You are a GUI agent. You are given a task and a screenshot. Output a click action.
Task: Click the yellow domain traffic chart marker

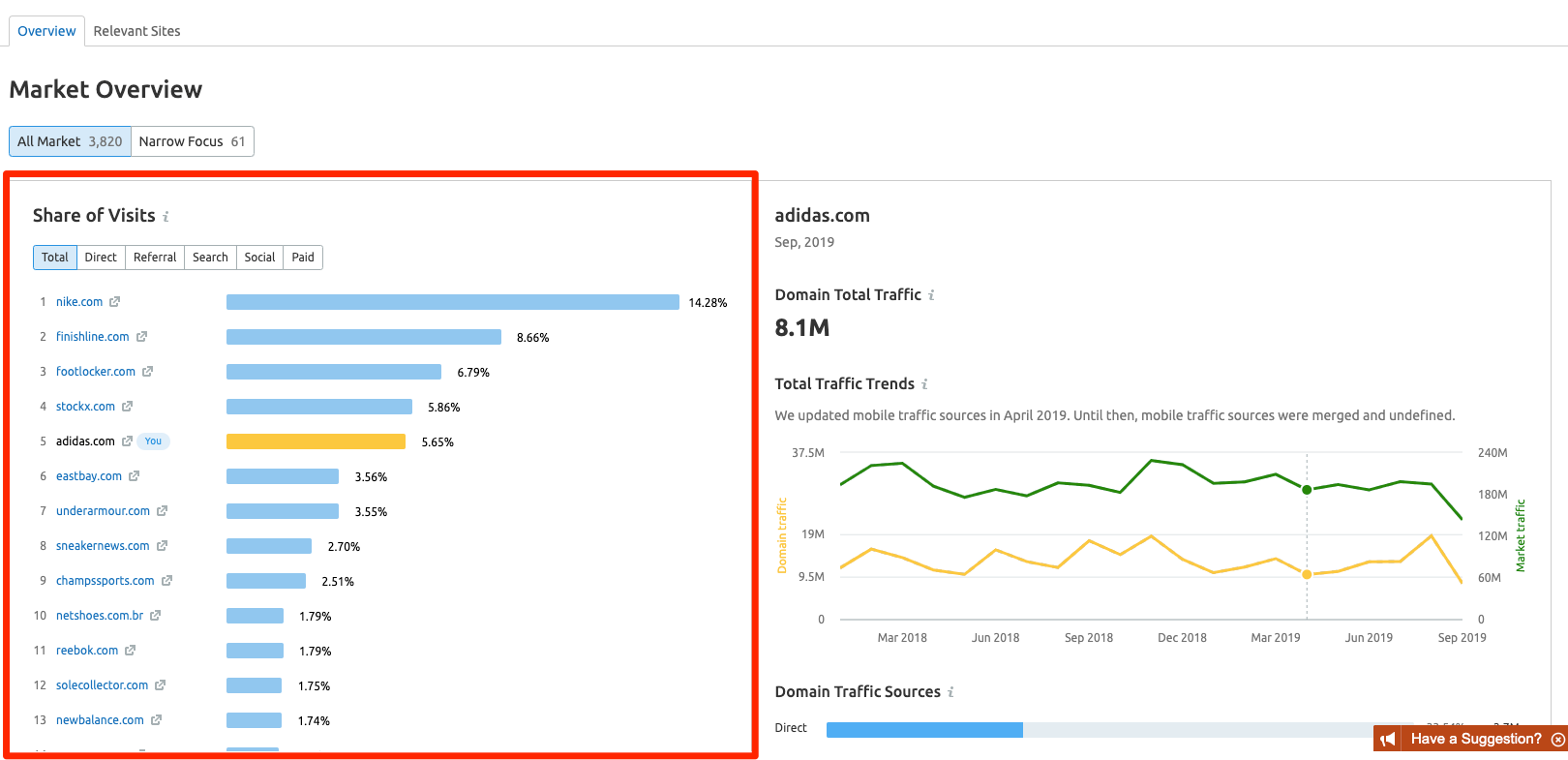click(x=1307, y=574)
